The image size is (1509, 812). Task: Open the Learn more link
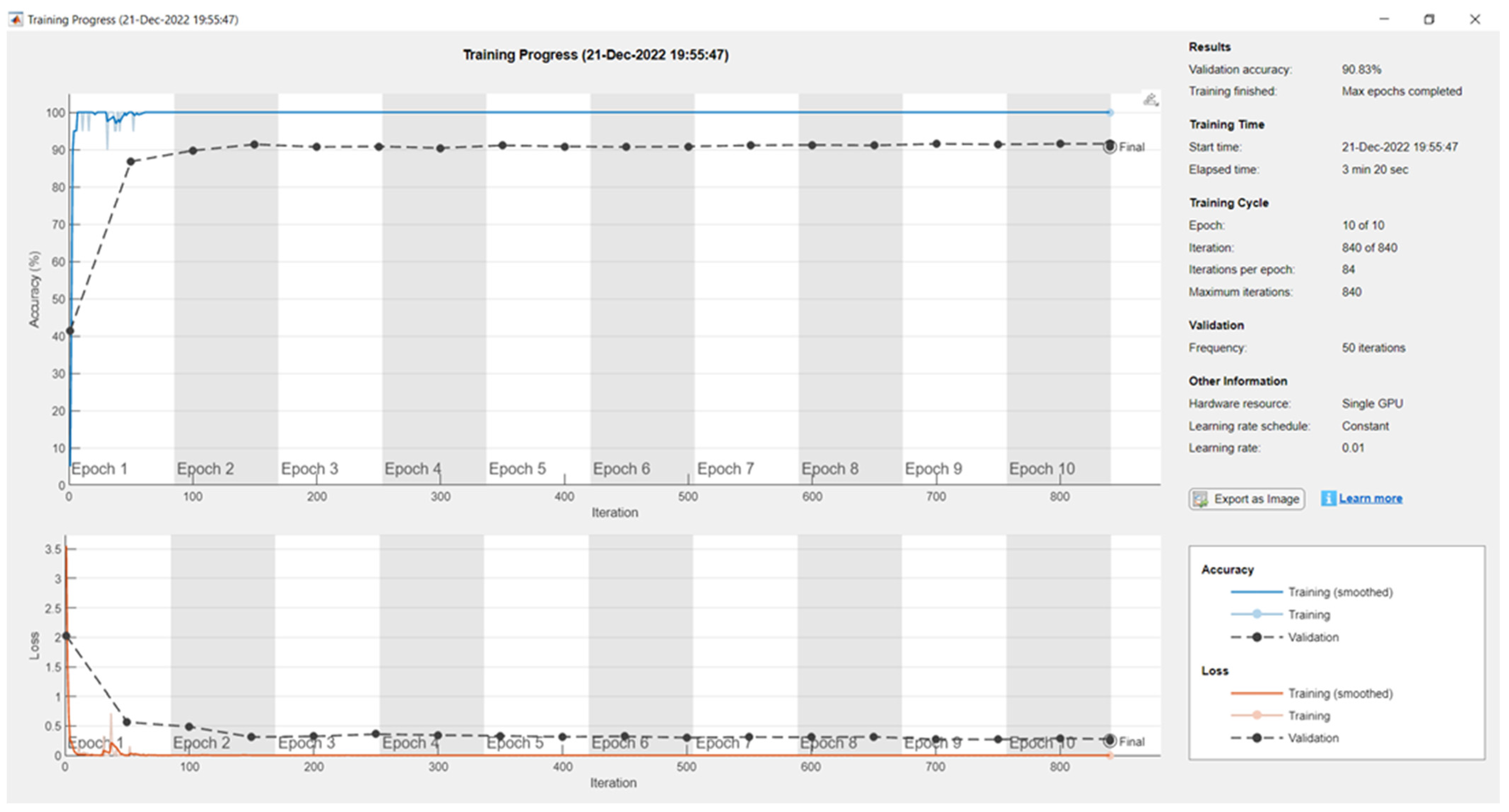(x=1370, y=498)
